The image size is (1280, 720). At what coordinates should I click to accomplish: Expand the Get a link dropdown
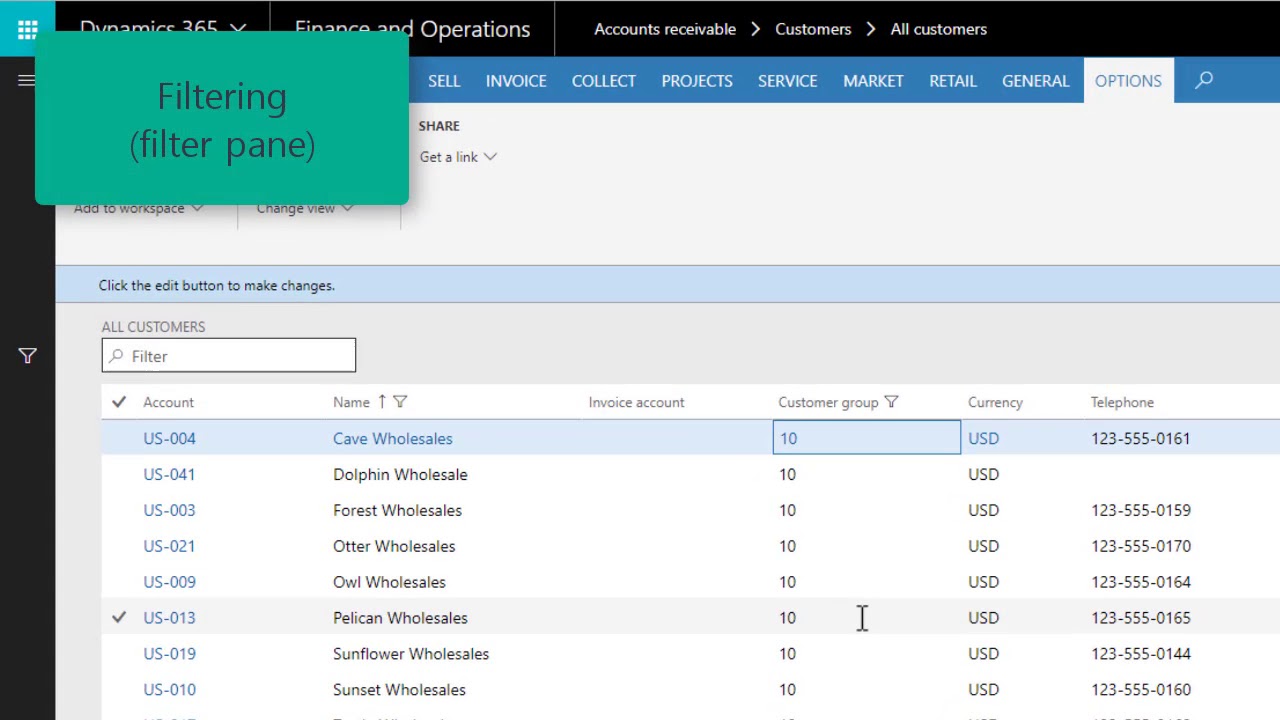click(458, 157)
